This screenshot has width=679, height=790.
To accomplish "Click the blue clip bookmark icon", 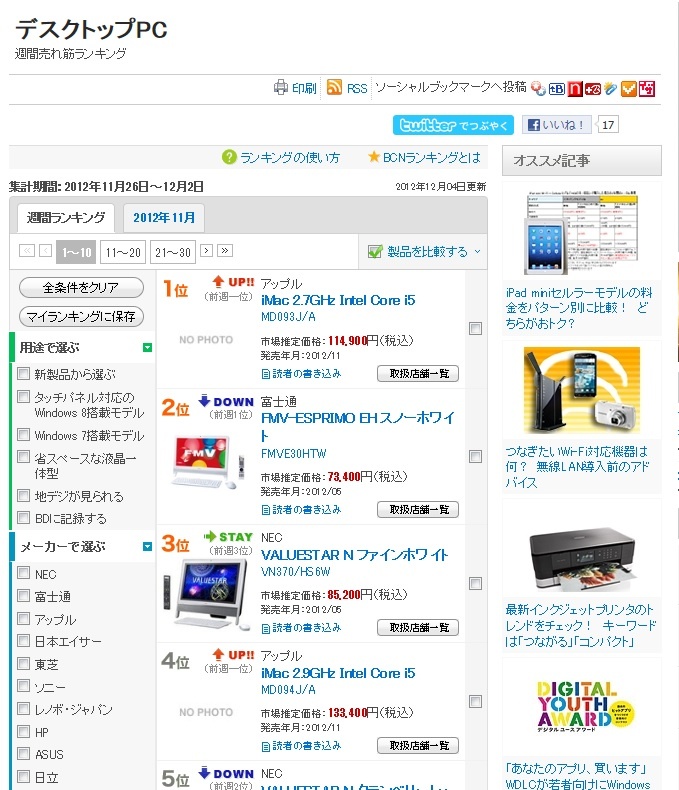I will 610,89.
